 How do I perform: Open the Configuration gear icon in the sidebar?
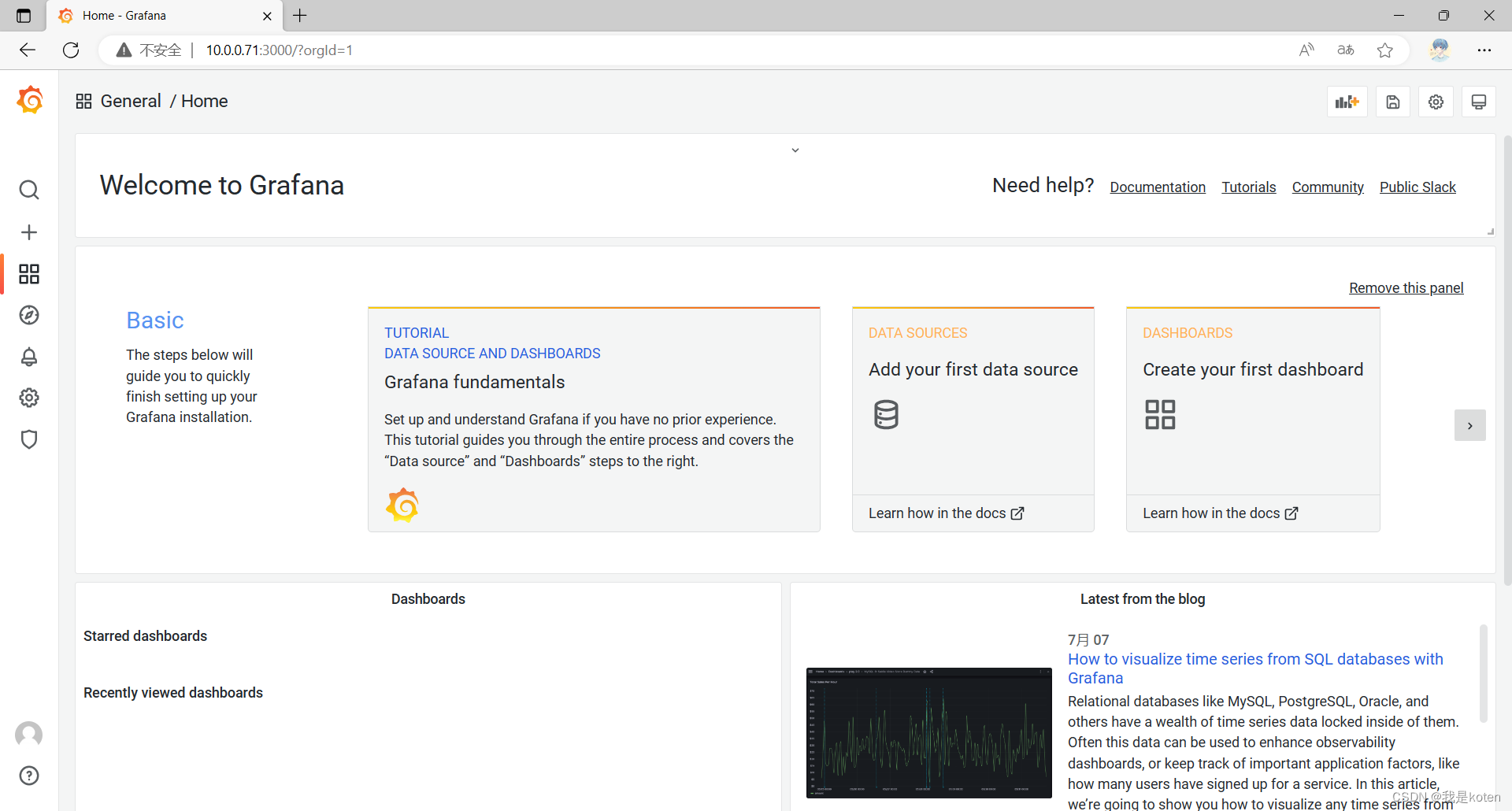[x=29, y=398]
